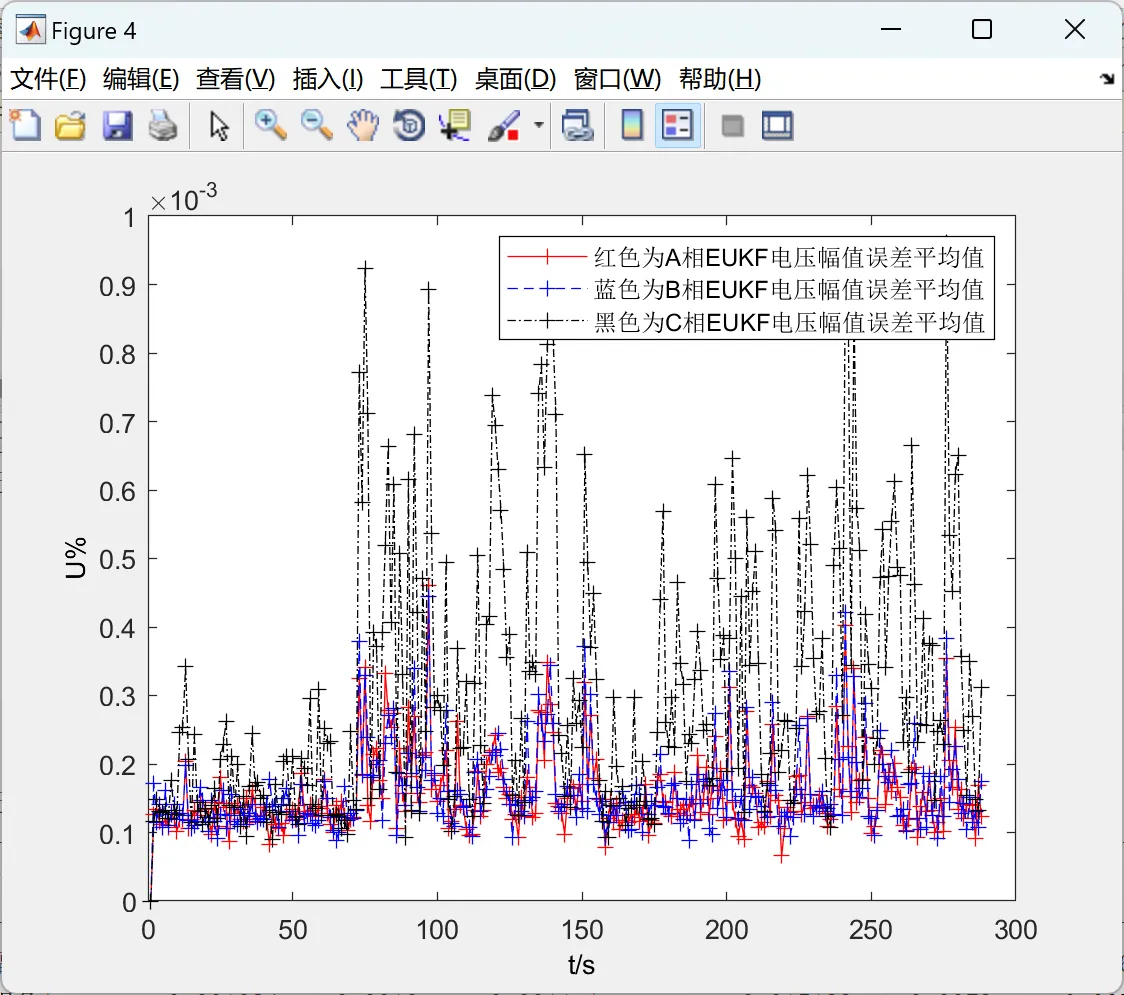Click the black C相EUKF legend entry
This screenshot has height=995, width=1124.
pyautogui.click(x=746, y=322)
